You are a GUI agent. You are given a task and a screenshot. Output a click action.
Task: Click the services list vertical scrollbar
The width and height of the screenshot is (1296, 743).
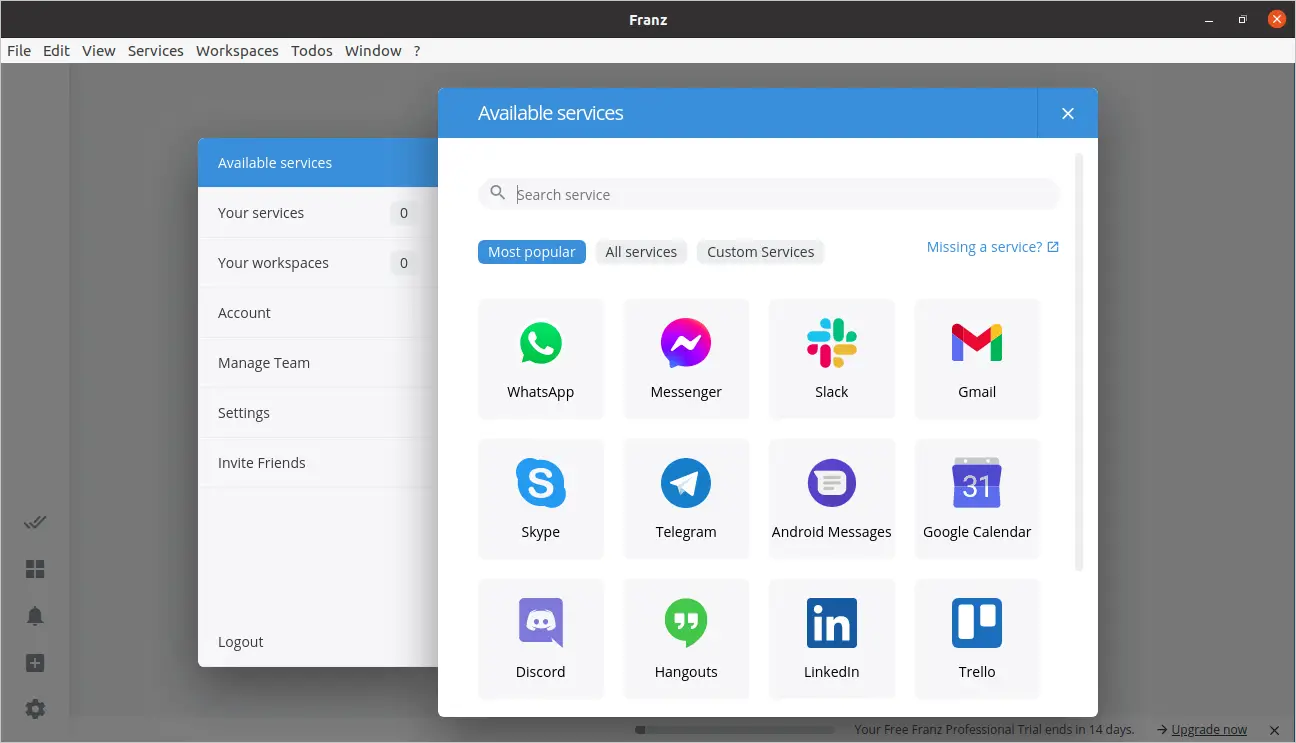[1079, 361]
